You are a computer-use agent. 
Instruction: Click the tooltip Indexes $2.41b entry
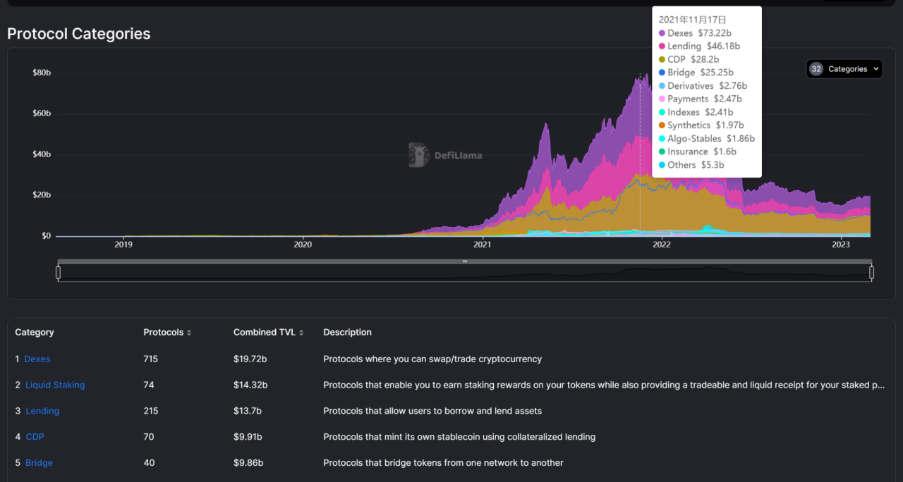coord(696,112)
